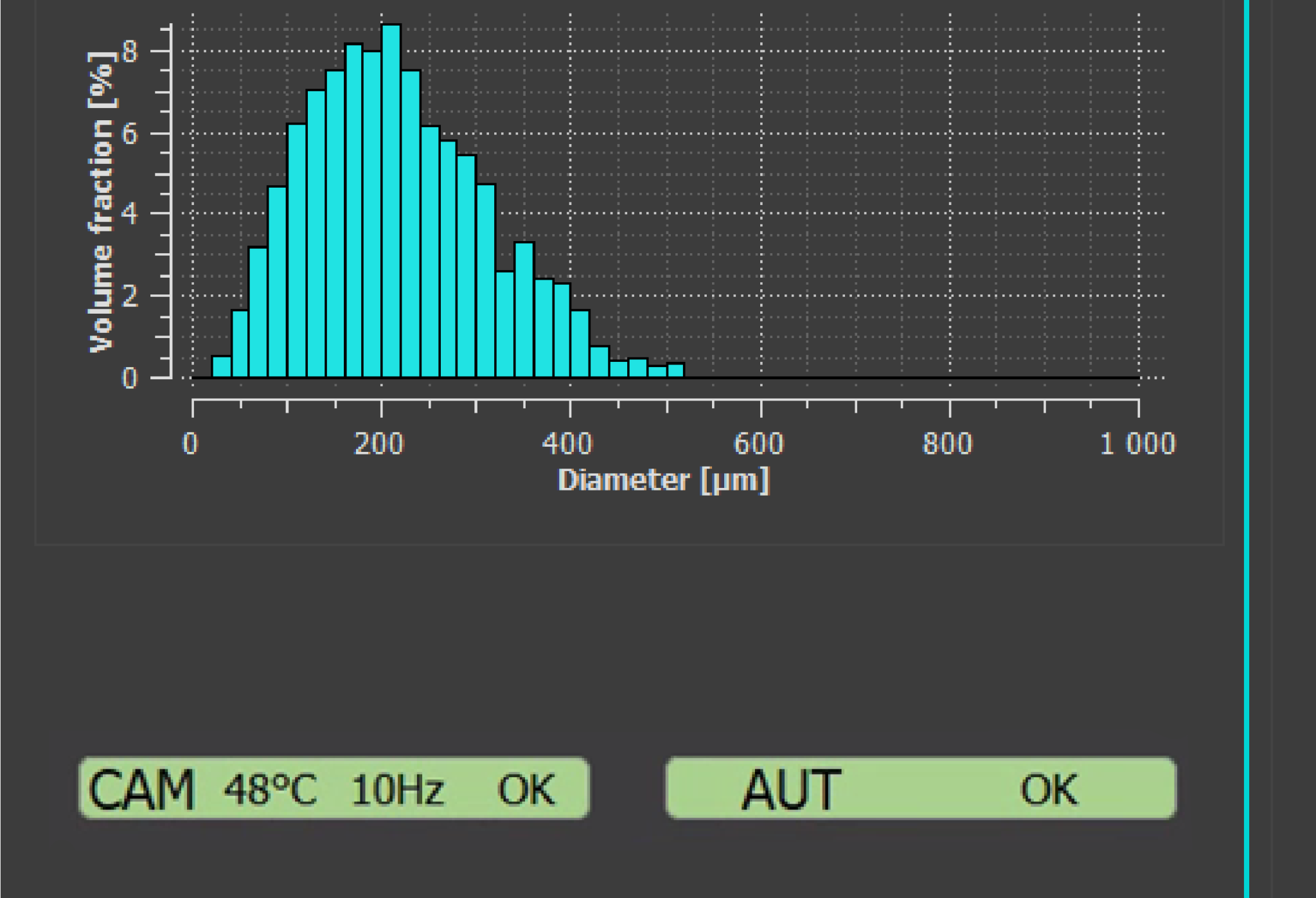Click the AUT status indicator label

tap(791, 789)
